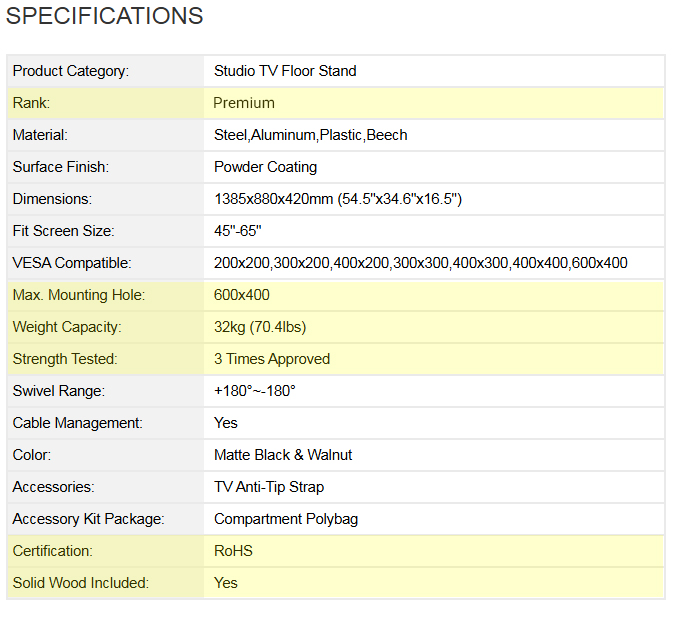681x617 pixels.
Task: Click the Swivel Range value +180°~-180°
Action: [255, 391]
